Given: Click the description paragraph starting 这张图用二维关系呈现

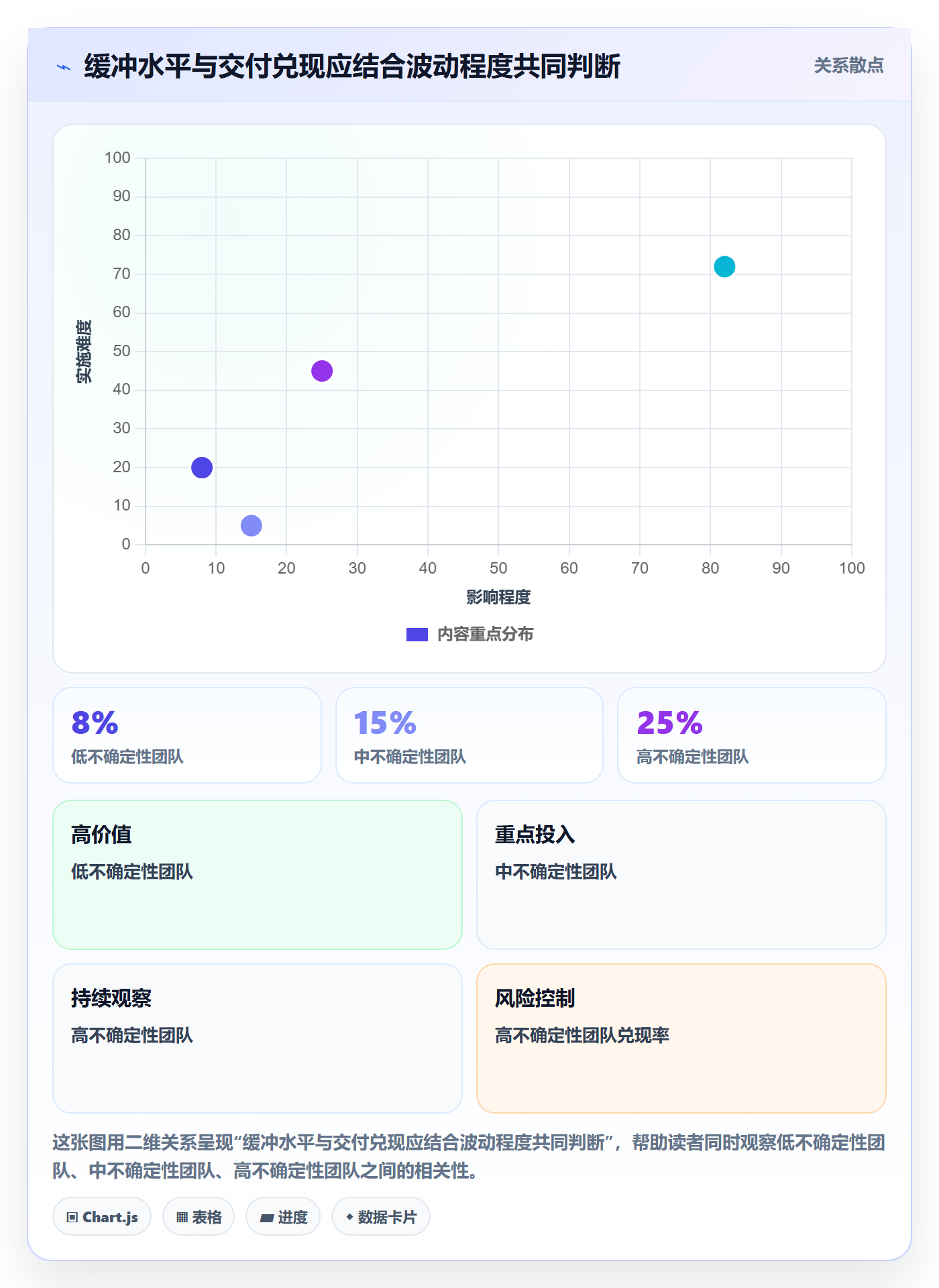Looking at the screenshot, I should 469,1156.
